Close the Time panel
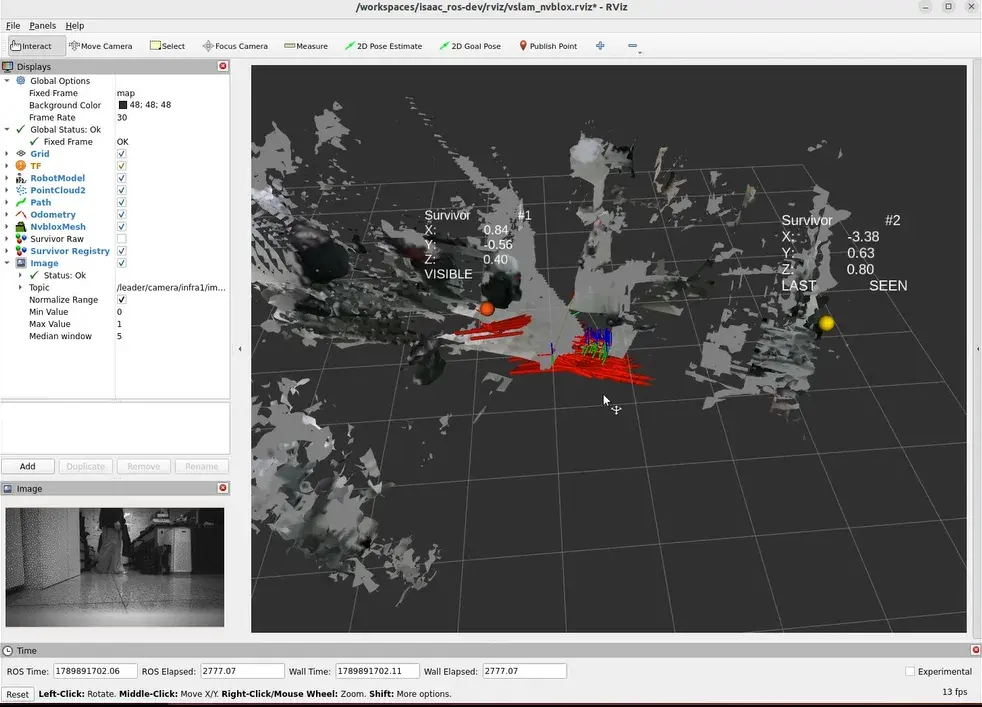The height and width of the screenshot is (707, 982). (975, 650)
